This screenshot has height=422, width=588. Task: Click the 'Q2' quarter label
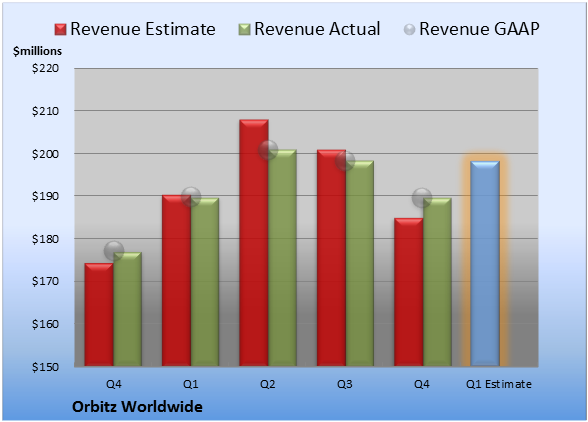(268, 384)
